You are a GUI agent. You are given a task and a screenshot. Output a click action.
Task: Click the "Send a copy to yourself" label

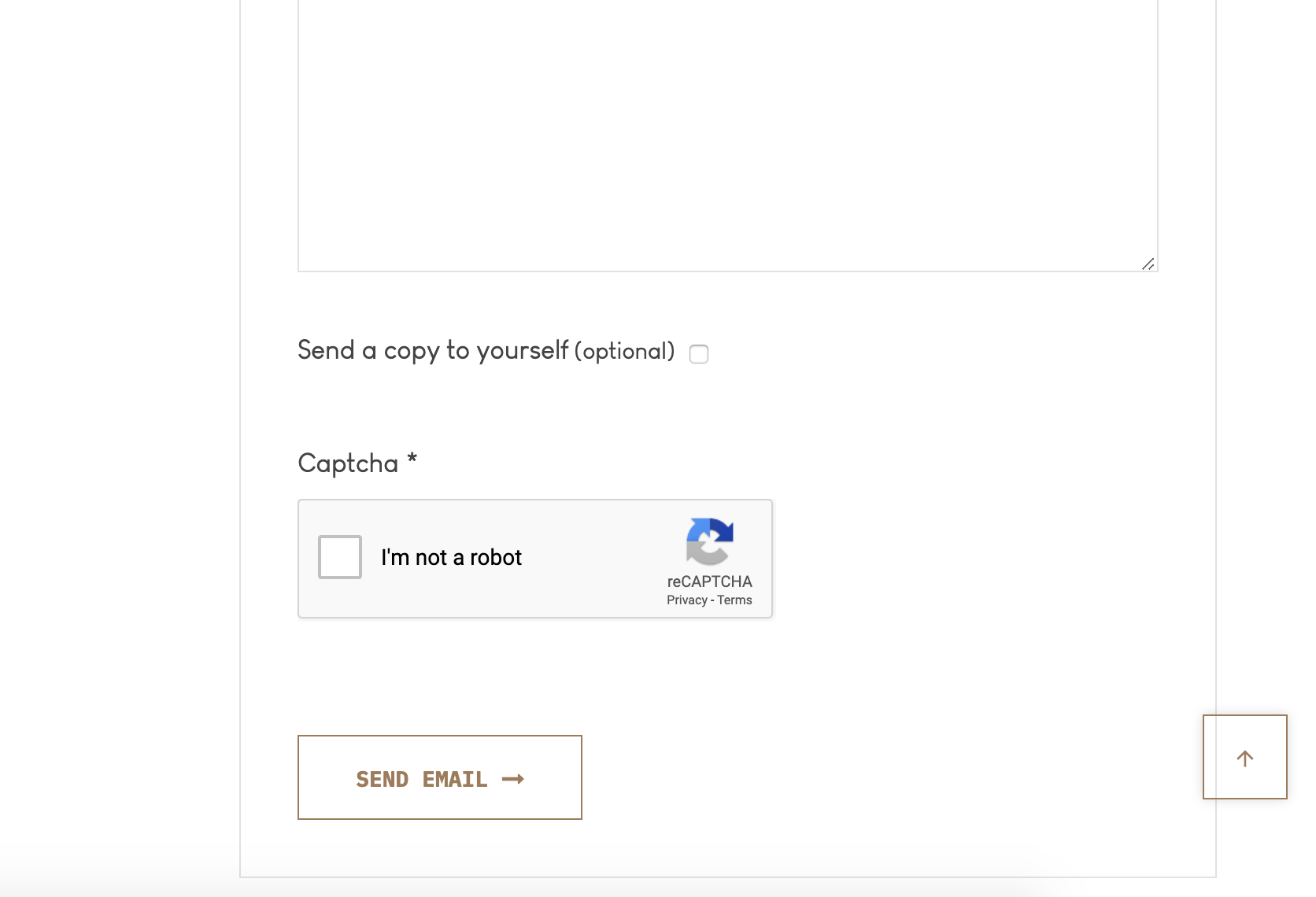pyautogui.click(x=432, y=350)
